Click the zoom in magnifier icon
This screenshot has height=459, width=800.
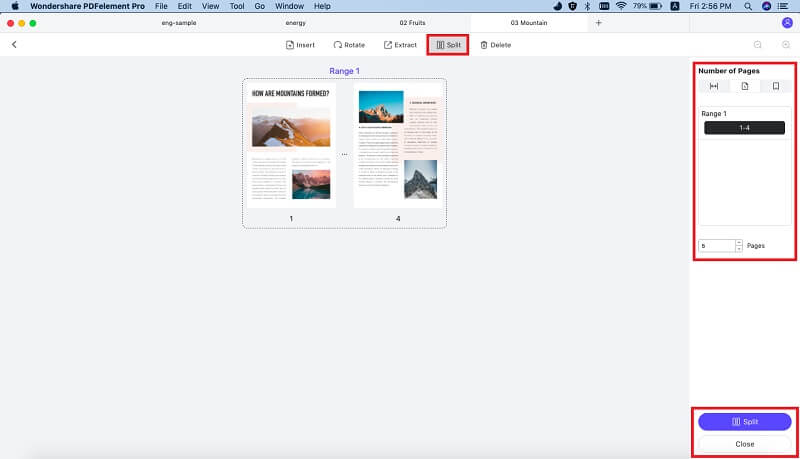pyautogui.click(x=786, y=45)
